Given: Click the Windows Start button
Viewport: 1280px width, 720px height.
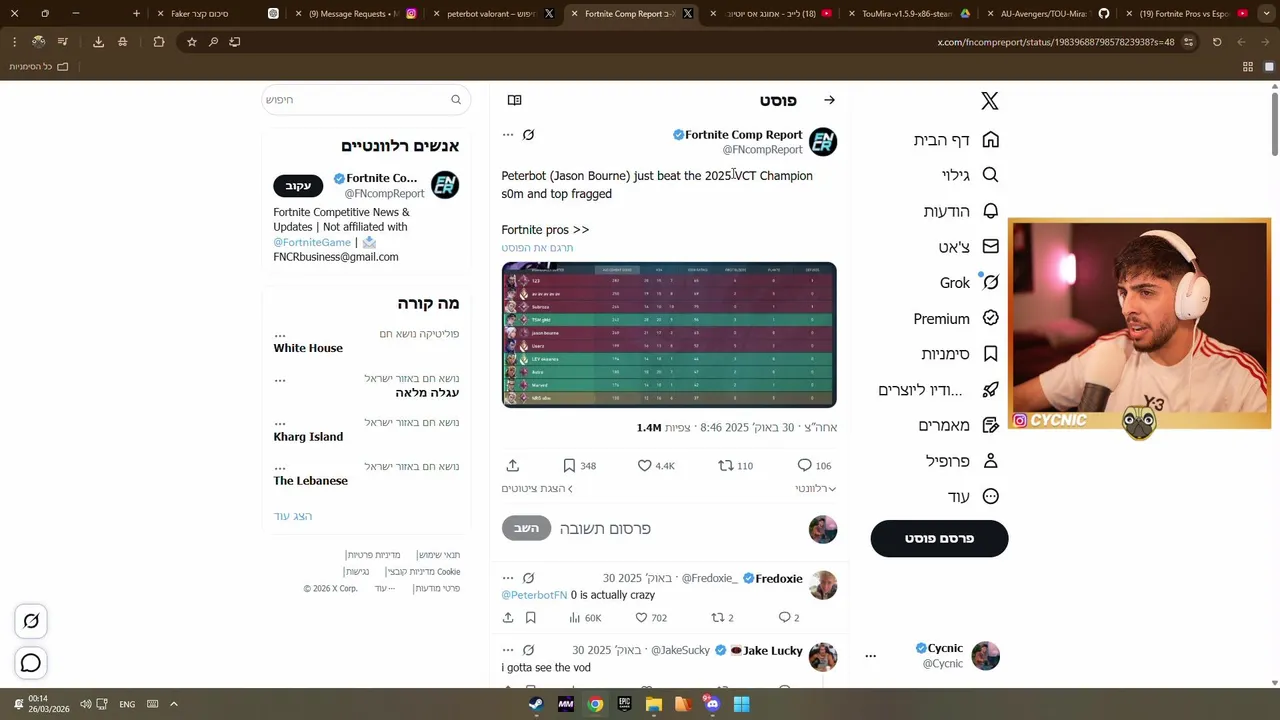Looking at the screenshot, I should (741, 704).
